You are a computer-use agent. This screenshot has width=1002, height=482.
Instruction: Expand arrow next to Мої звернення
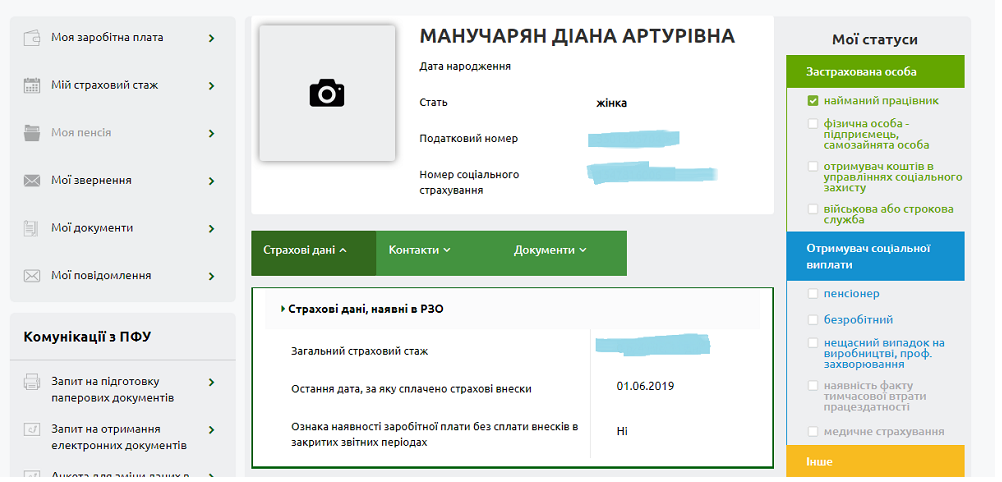[x=212, y=182]
